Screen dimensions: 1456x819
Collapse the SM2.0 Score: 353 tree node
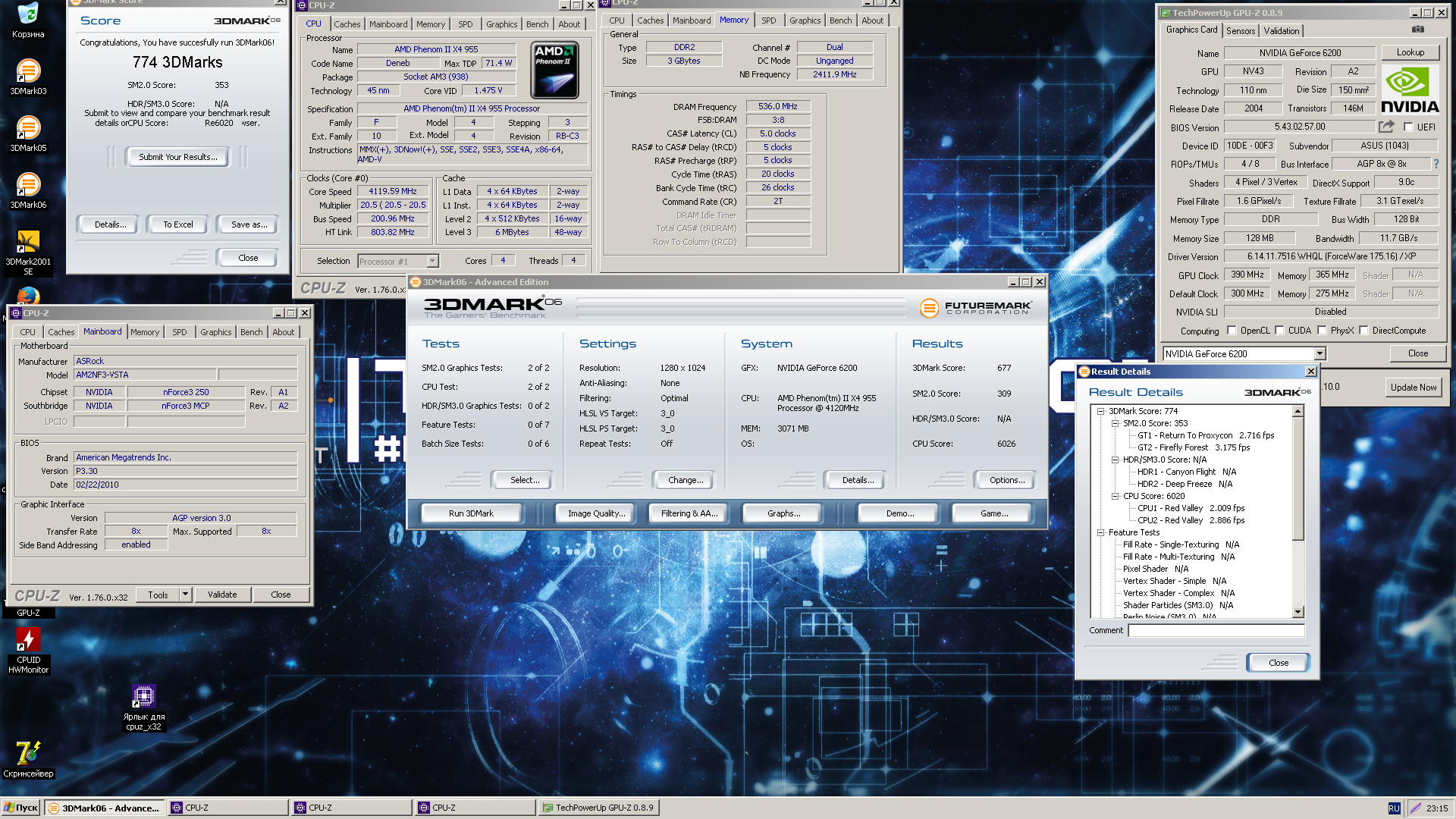(1115, 423)
